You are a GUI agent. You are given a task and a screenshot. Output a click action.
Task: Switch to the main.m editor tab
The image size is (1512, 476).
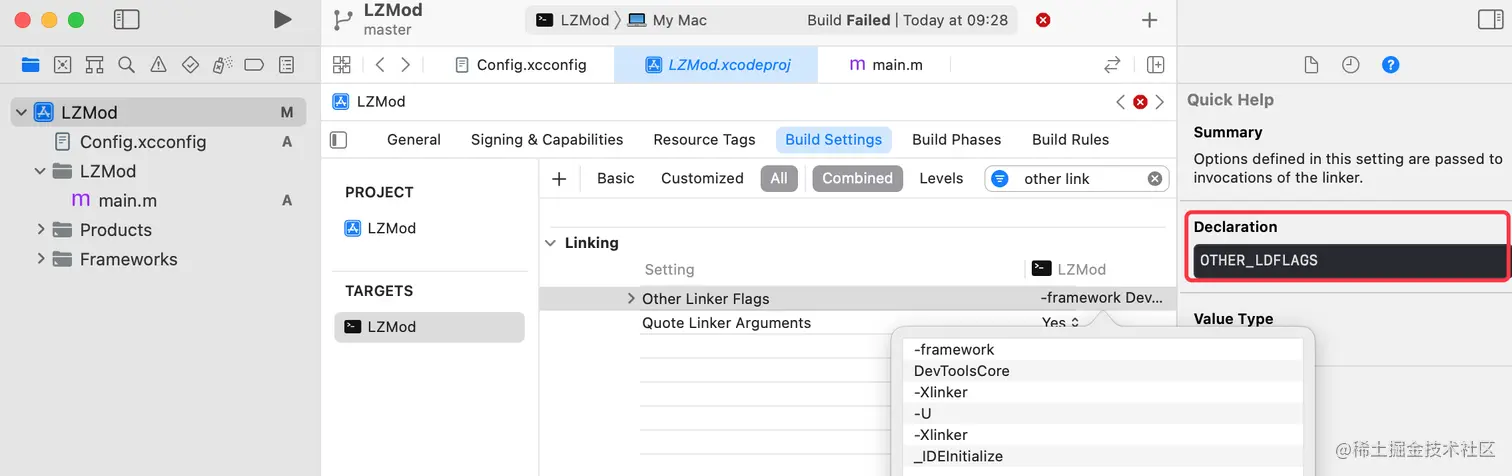point(886,65)
